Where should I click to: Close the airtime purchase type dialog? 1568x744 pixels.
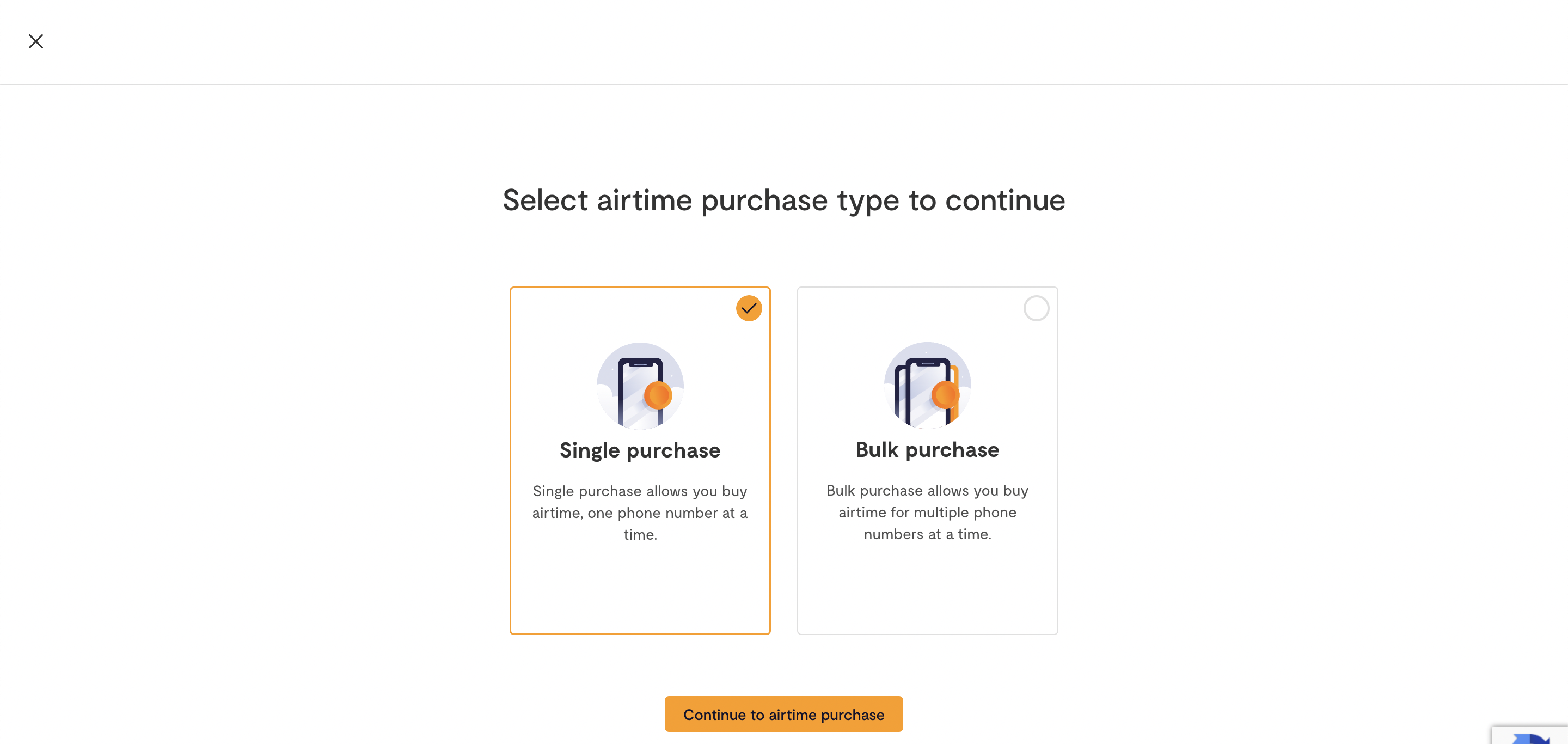(x=36, y=41)
